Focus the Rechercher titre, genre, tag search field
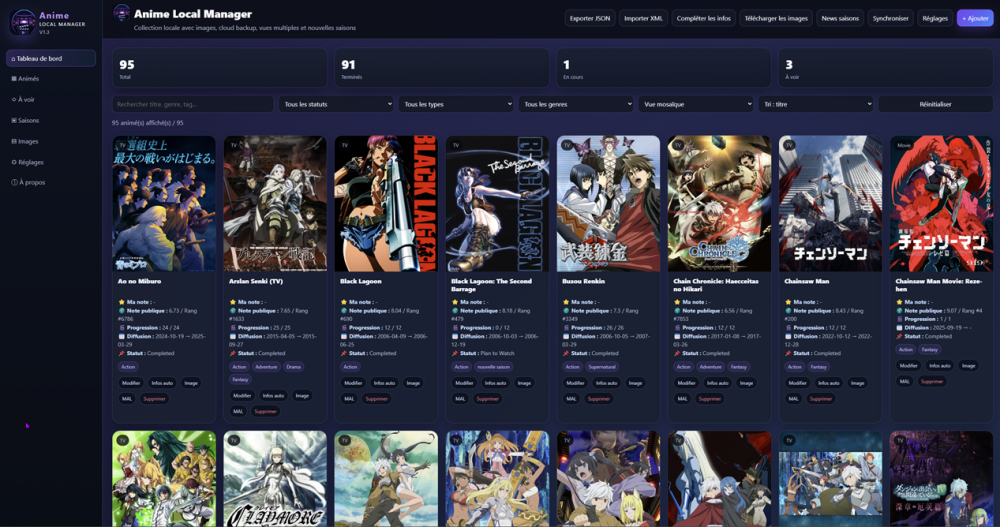1000x527 pixels. click(193, 104)
